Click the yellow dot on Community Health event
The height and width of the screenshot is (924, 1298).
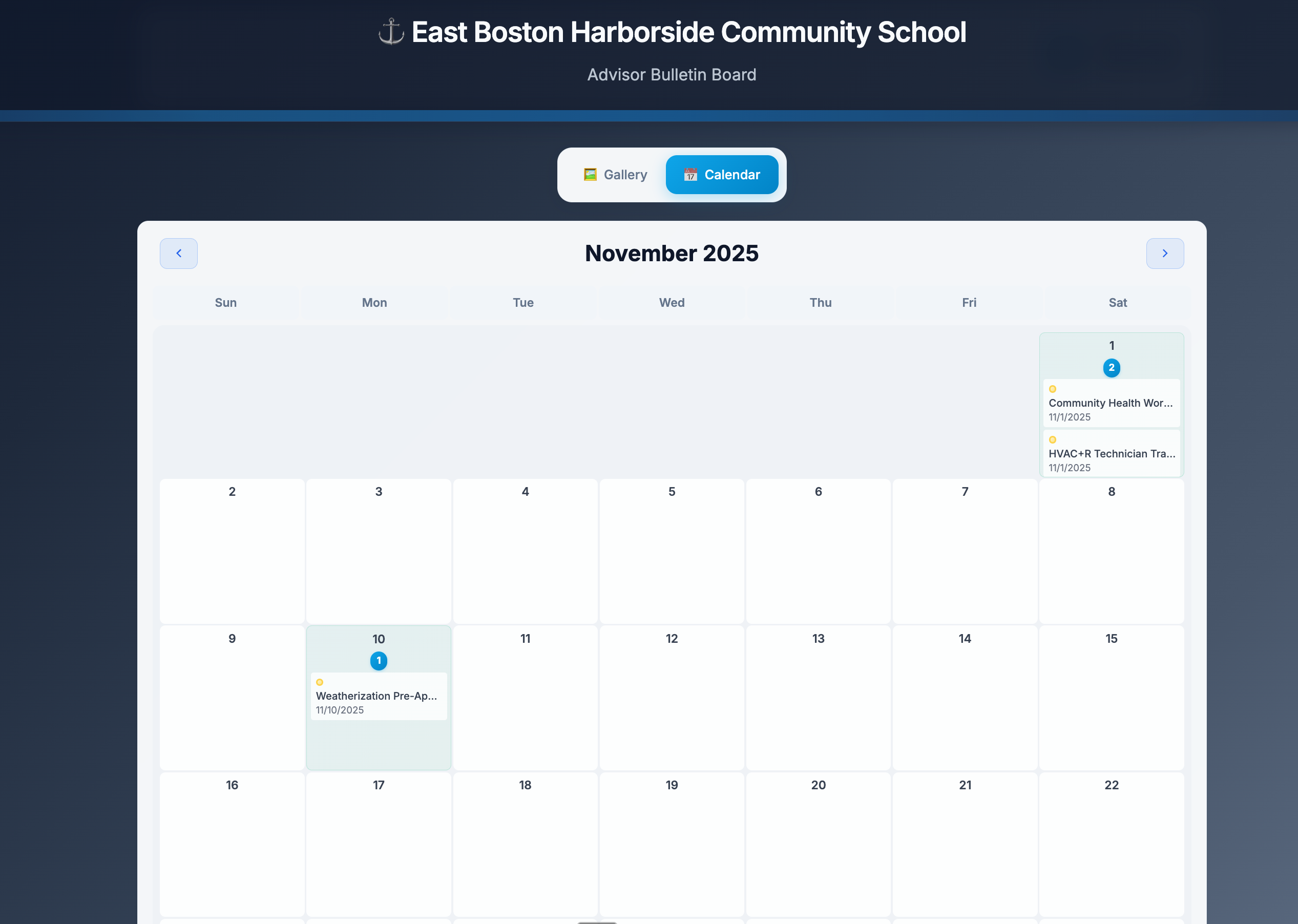tap(1053, 389)
